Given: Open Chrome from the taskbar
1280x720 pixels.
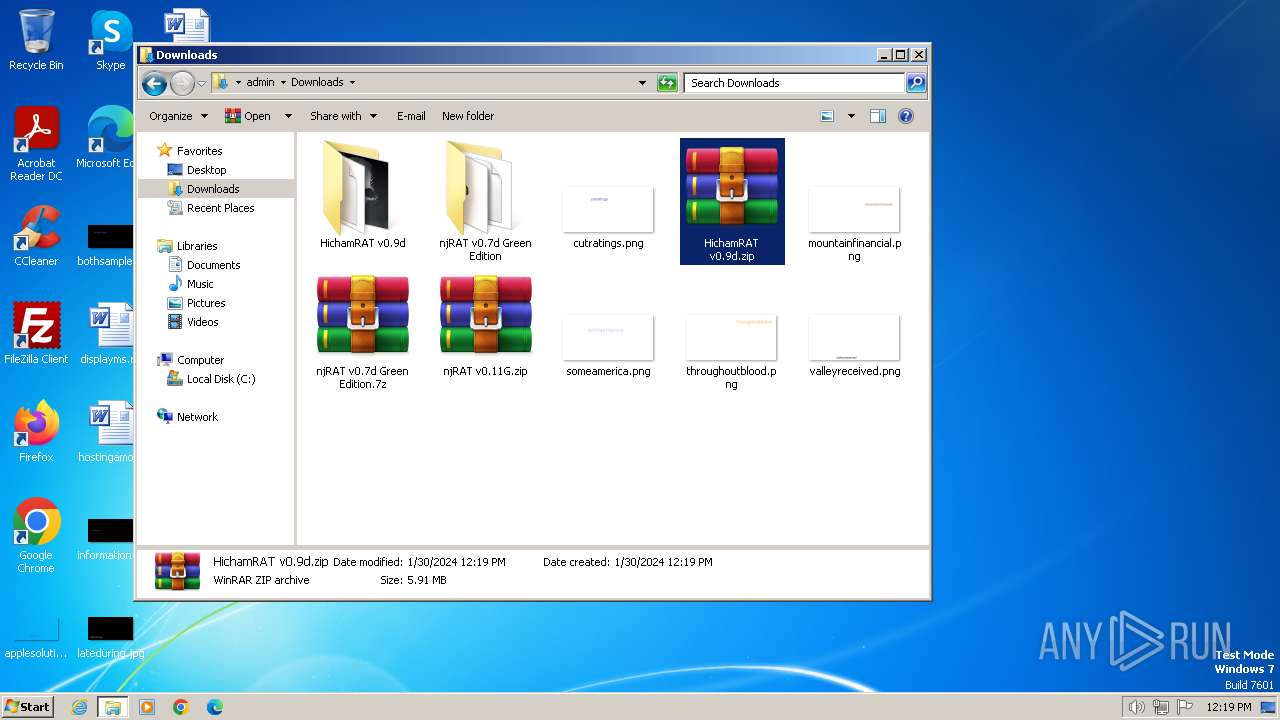Looking at the screenshot, I should [181, 707].
